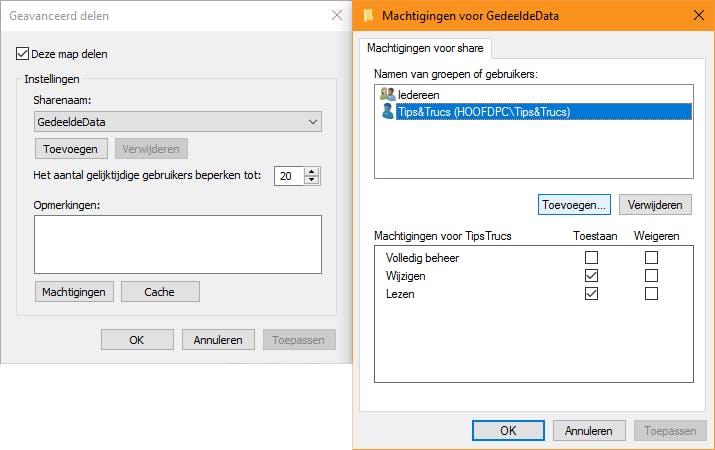Allow Volledig beheer permission
715x450 pixels.
[x=591, y=257]
